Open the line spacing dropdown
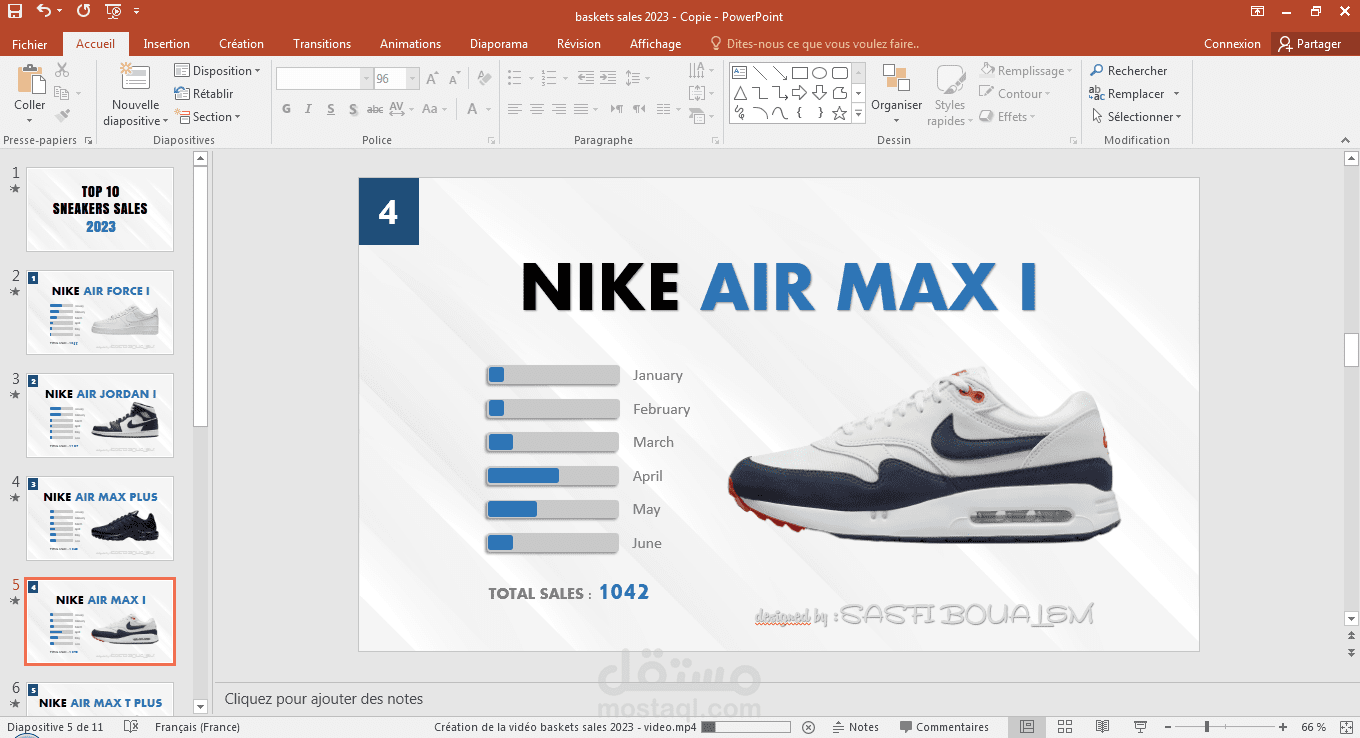Image resolution: width=1360 pixels, height=738 pixels. (x=636, y=78)
